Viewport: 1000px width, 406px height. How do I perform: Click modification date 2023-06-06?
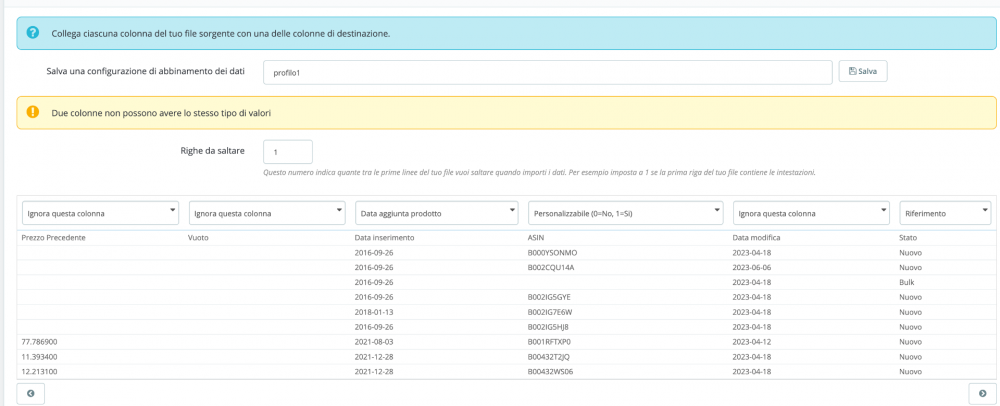(x=752, y=267)
